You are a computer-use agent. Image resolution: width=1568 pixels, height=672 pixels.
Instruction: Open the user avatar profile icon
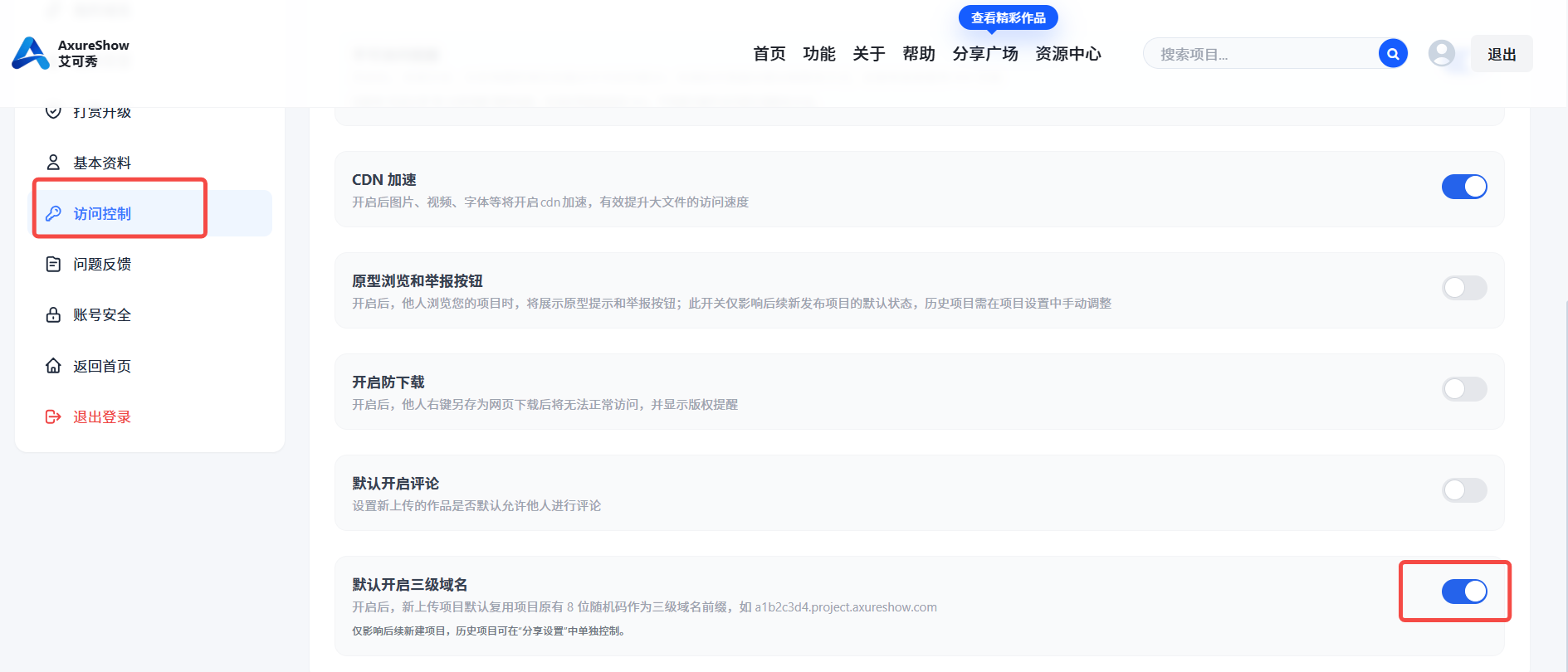click(1442, 54)
